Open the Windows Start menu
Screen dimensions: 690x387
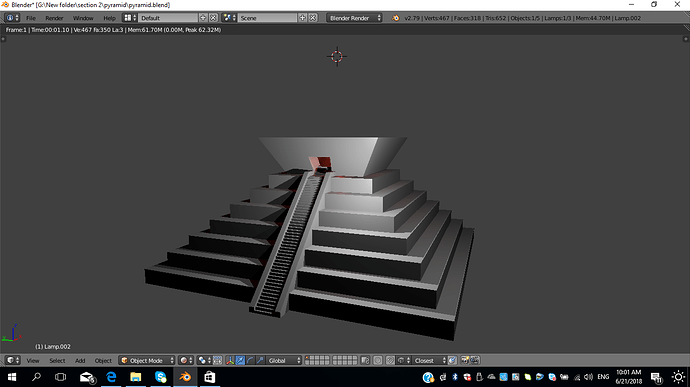12,377
